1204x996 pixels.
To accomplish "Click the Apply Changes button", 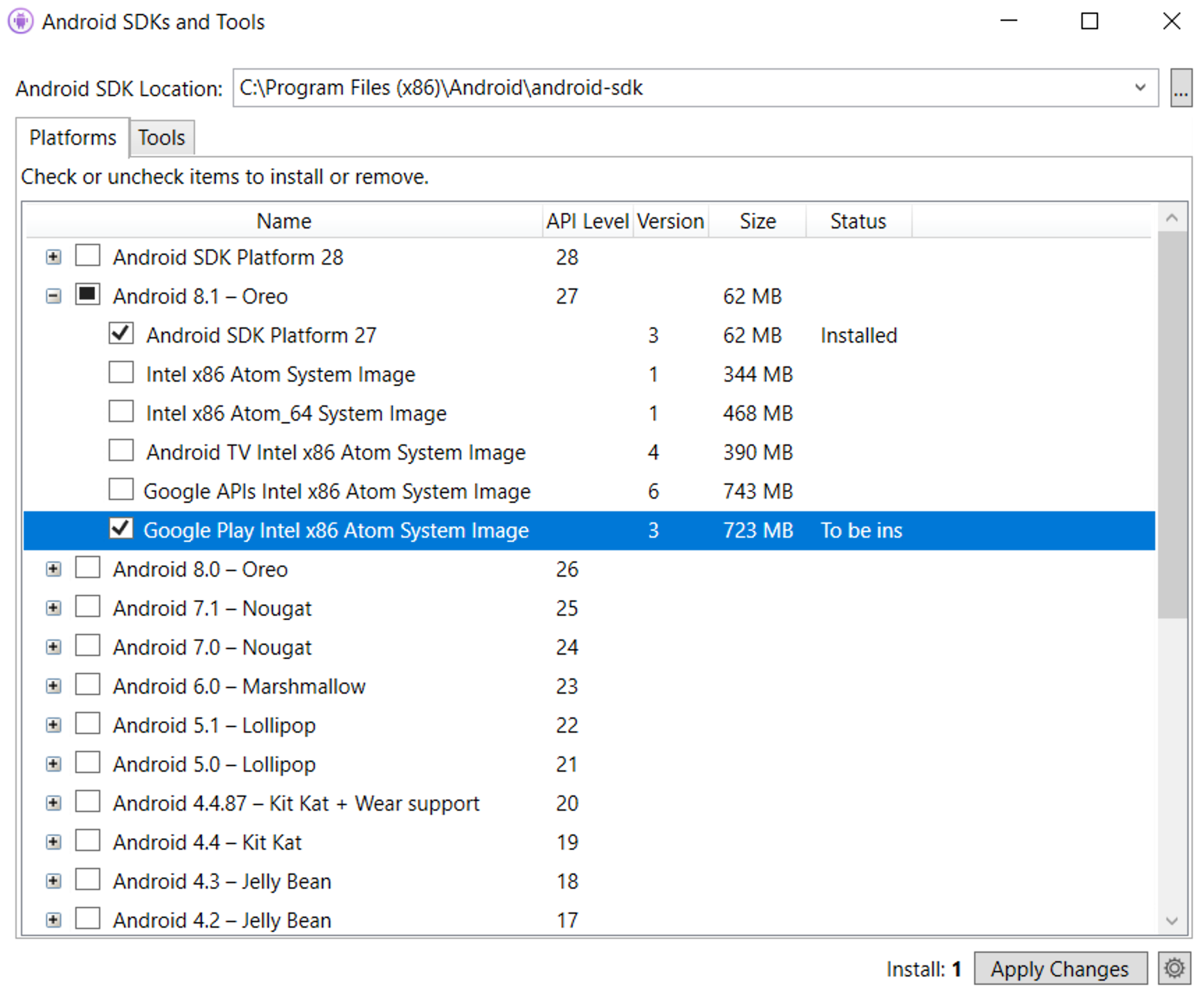I will click(1060, 968).
